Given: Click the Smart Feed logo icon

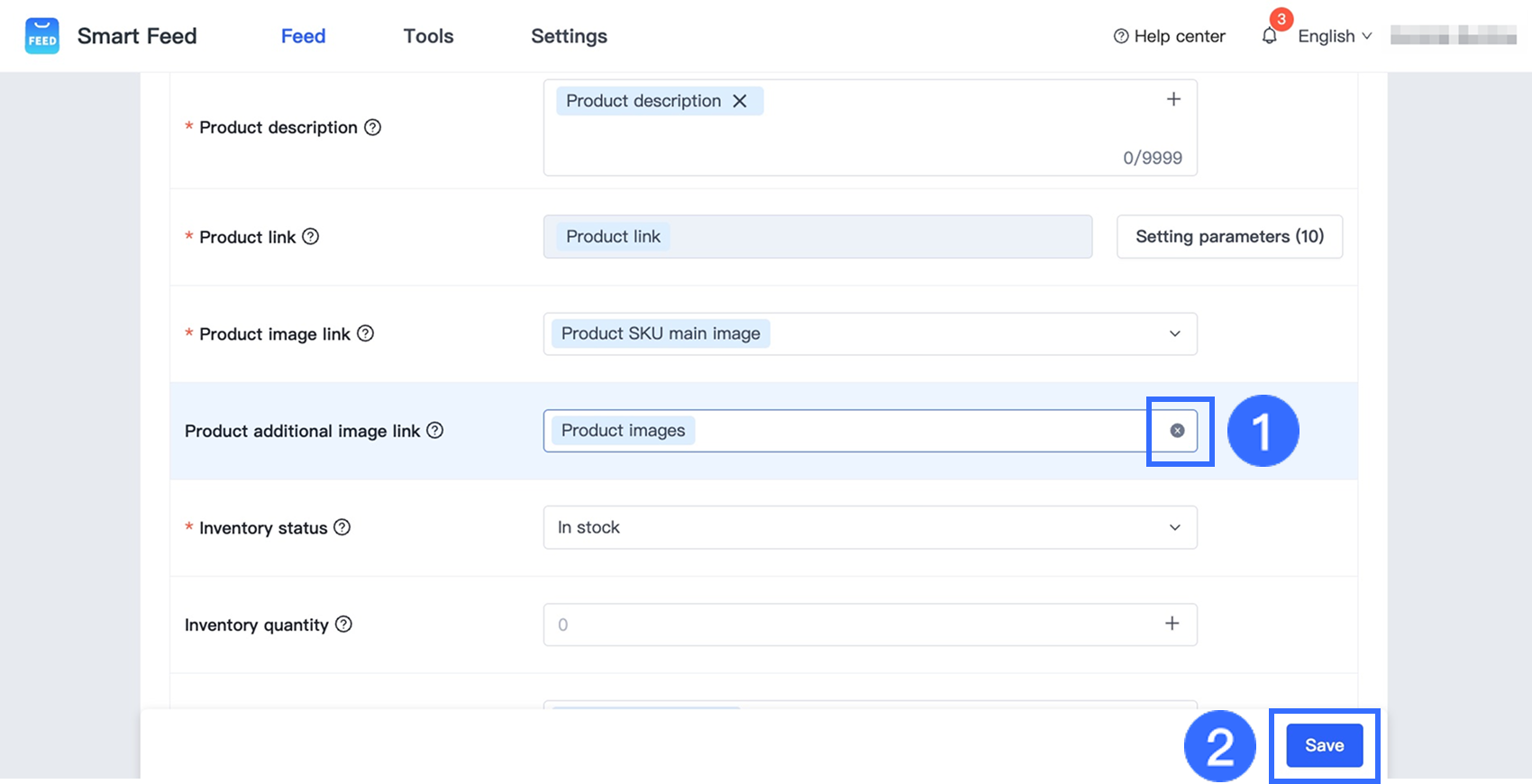Looking at the screenshot, I should coord(41,36).
